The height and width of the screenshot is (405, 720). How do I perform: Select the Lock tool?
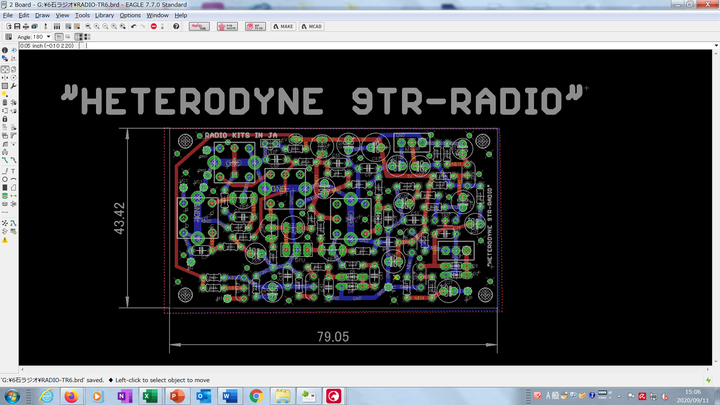point(5,119)
